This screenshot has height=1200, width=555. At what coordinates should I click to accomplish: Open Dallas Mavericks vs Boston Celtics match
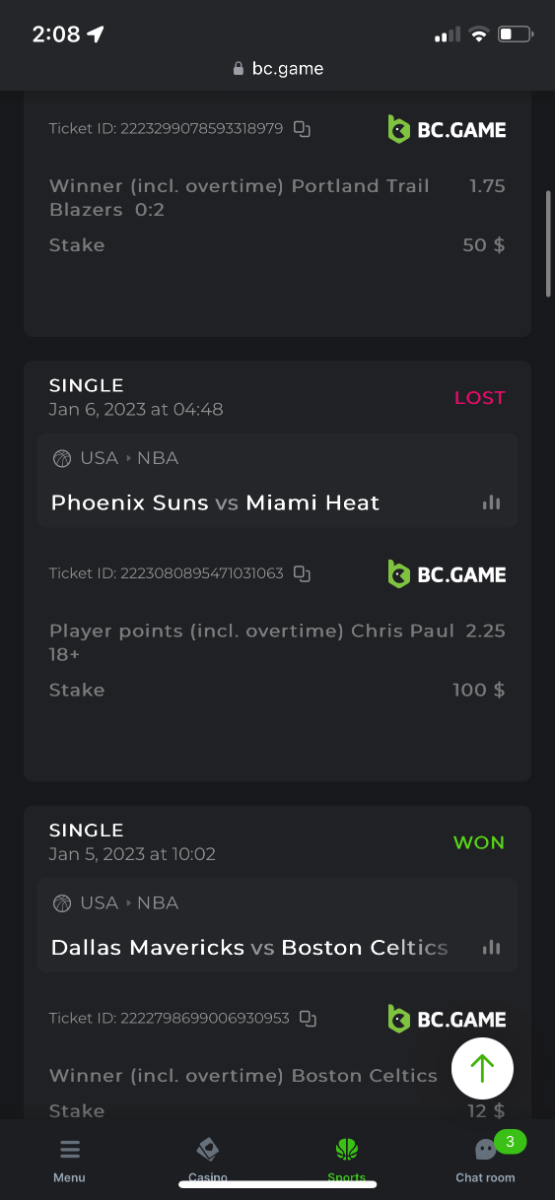coord(249,947)
